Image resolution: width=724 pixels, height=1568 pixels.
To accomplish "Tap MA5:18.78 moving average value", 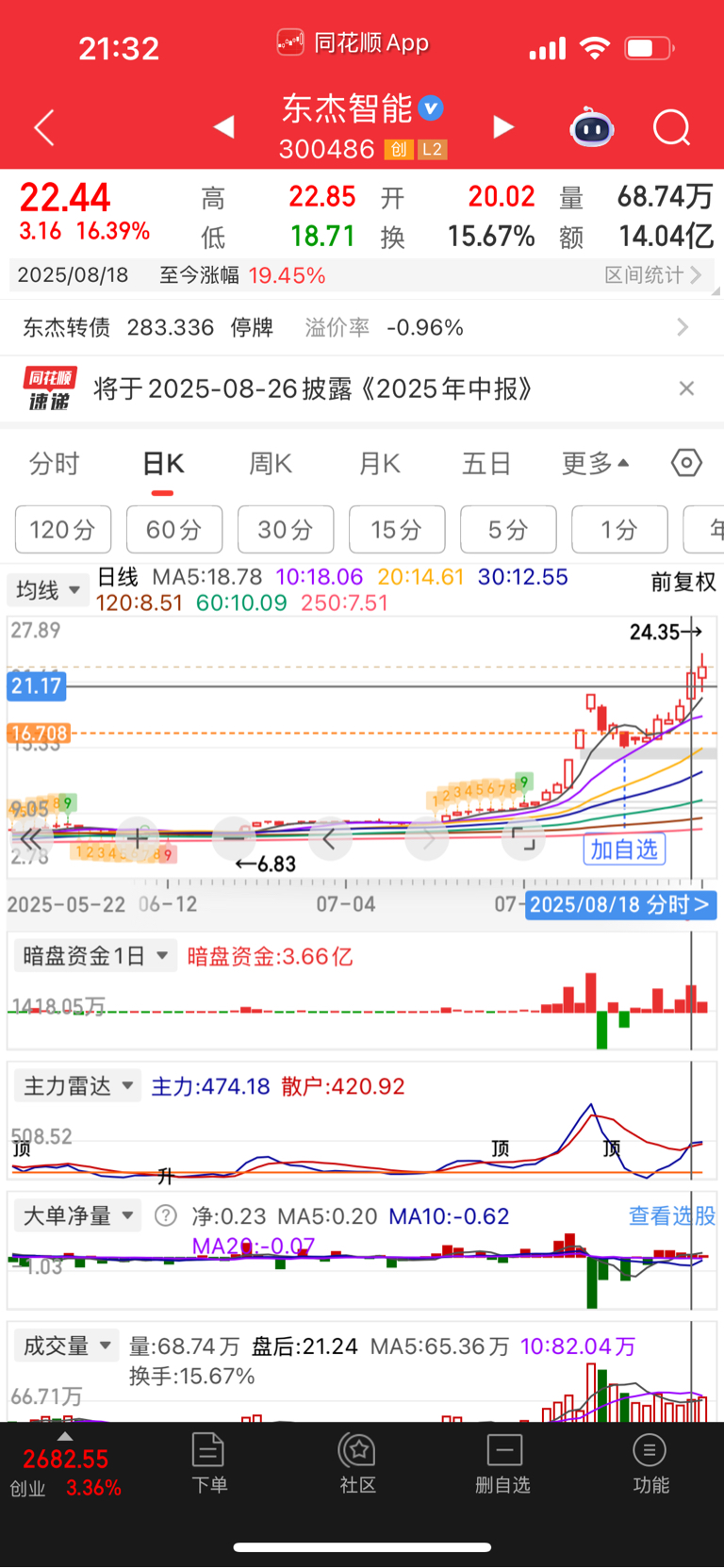I will (x=206, y=577).
